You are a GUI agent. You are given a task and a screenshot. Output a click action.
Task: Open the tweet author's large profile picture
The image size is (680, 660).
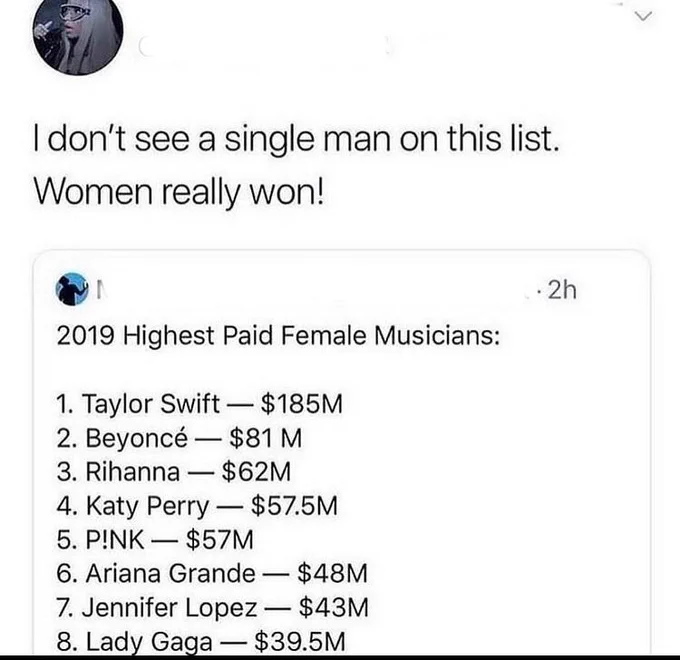point(78,31)
